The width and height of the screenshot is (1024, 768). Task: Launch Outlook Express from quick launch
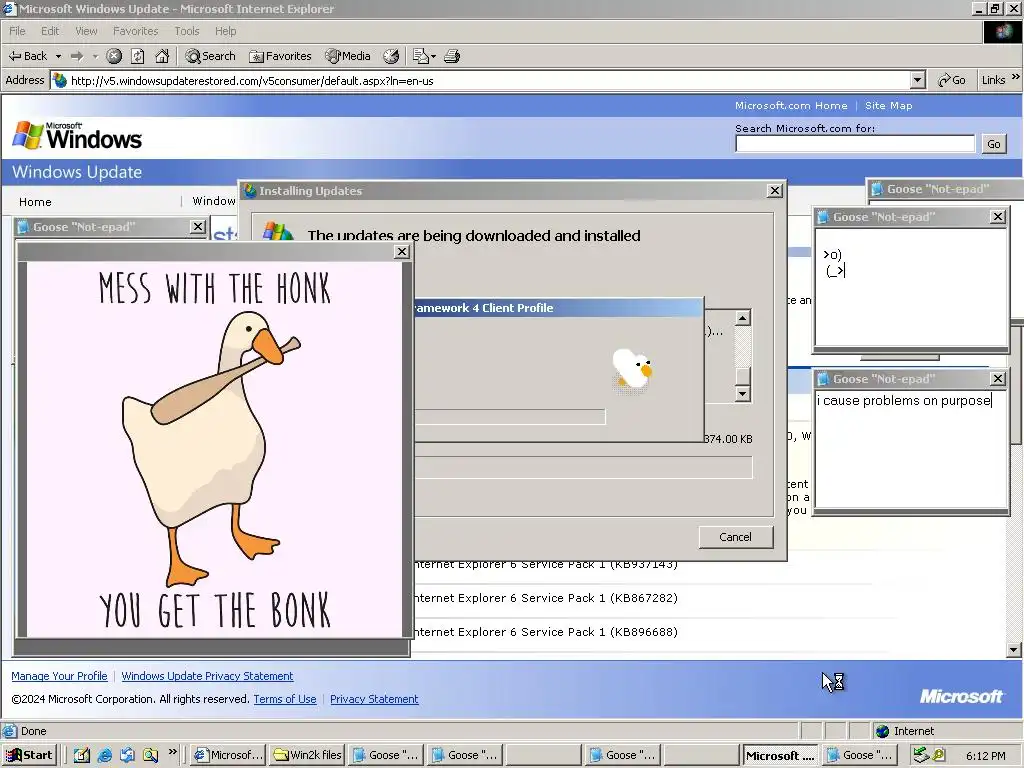[127, 756]
